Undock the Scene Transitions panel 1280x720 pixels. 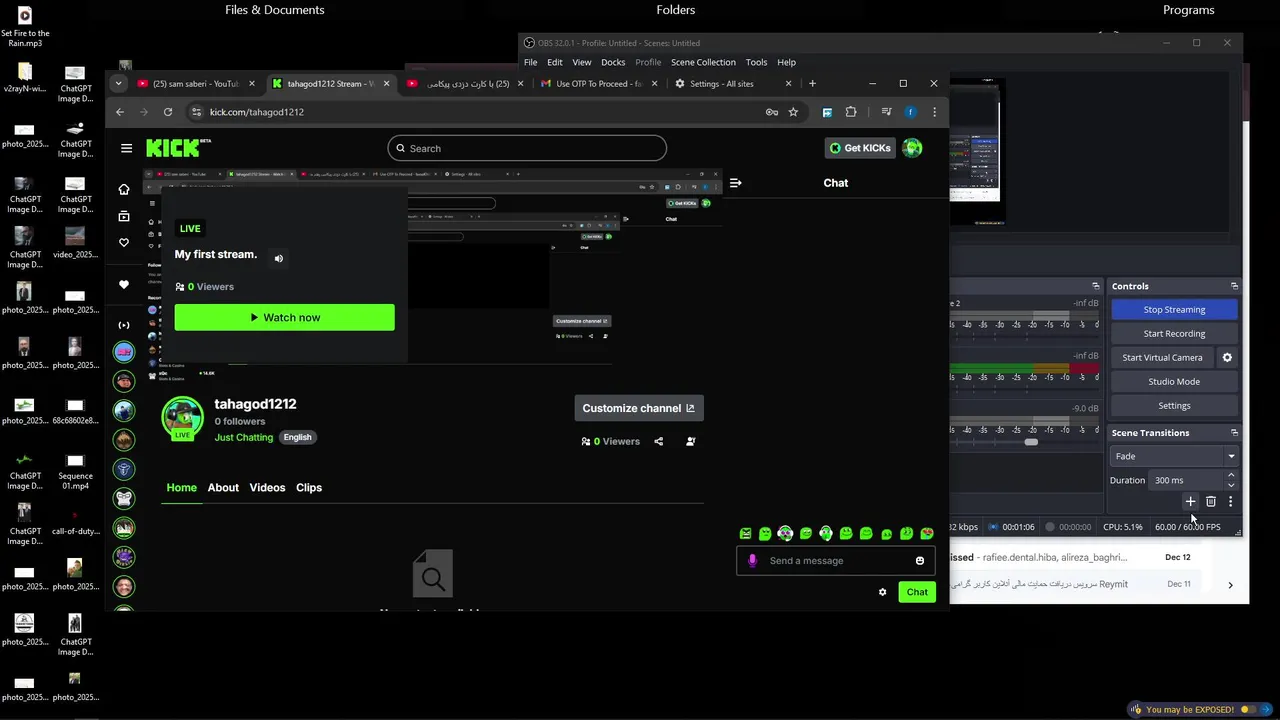(x=1234, y=433)
